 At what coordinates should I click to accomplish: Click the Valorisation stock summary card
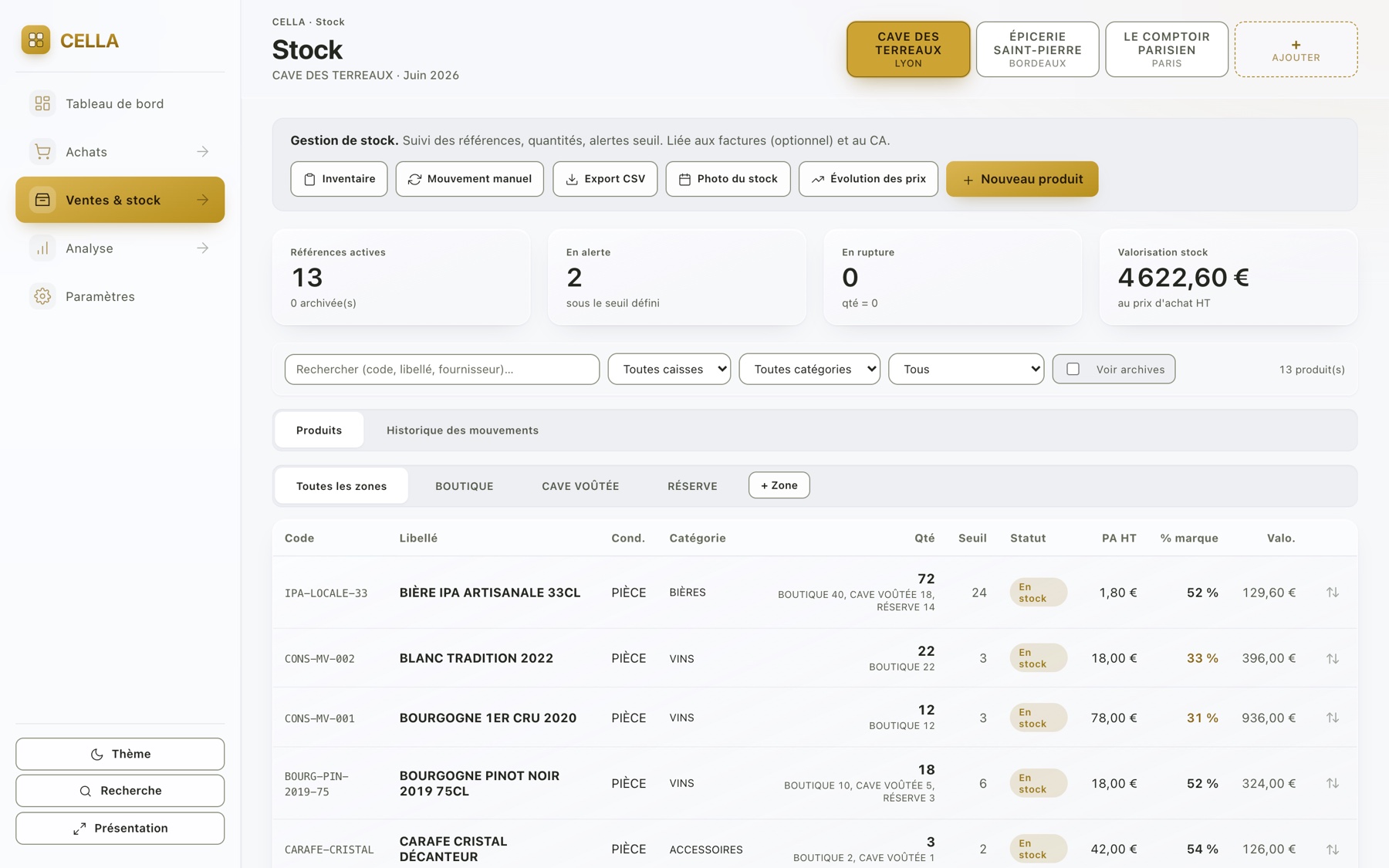(1228, 277)
